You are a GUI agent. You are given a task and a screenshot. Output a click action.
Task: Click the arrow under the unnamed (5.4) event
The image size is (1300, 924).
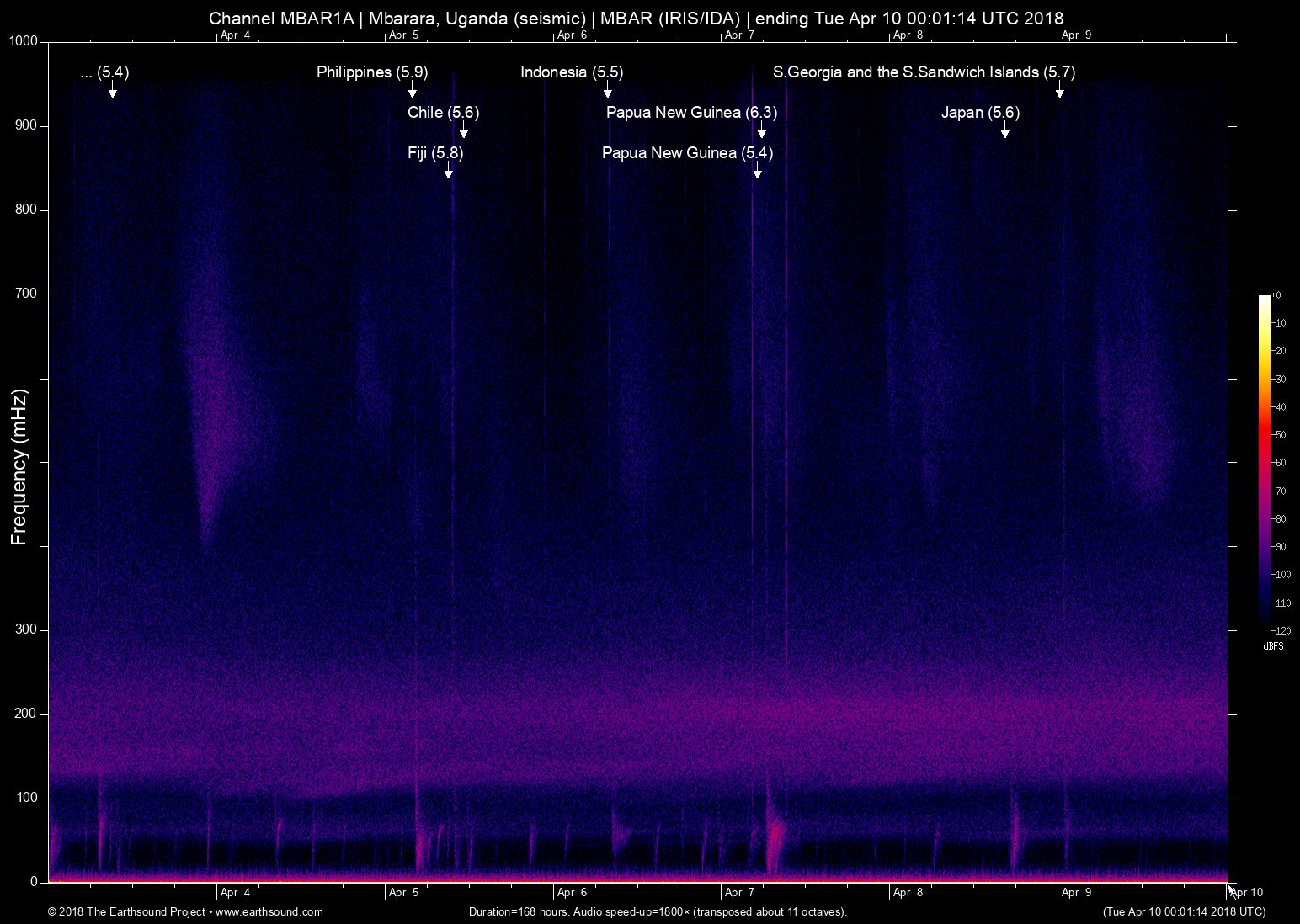point(113,91)
